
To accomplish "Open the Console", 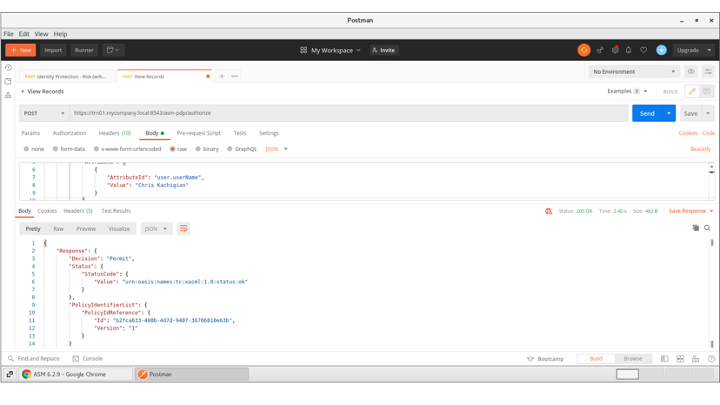I will coord(88,359).
